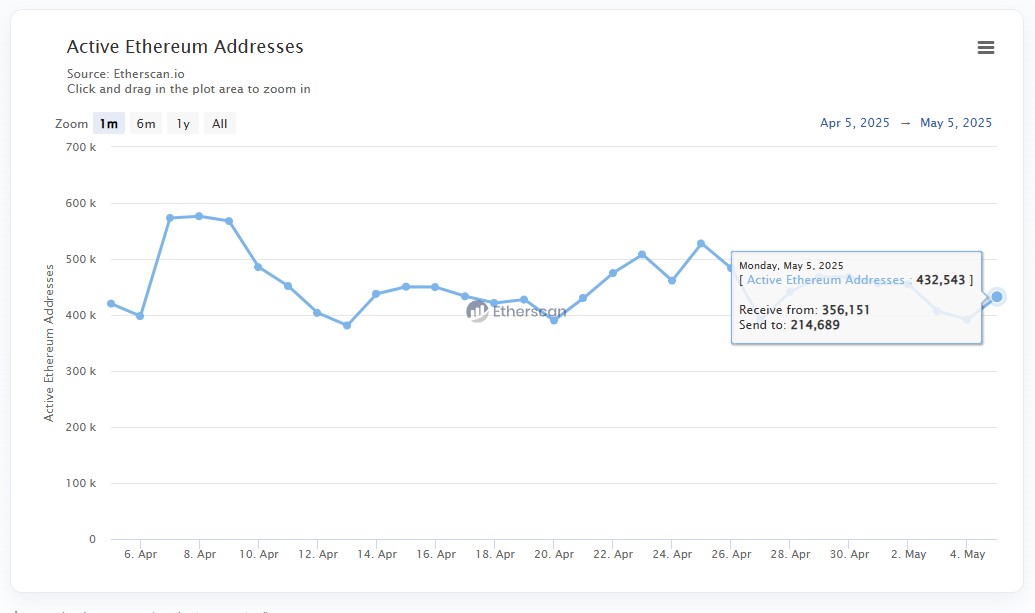
Task: Click the vertical 'Active Ethereum Addresses' axis title
Action: (49, 343)
